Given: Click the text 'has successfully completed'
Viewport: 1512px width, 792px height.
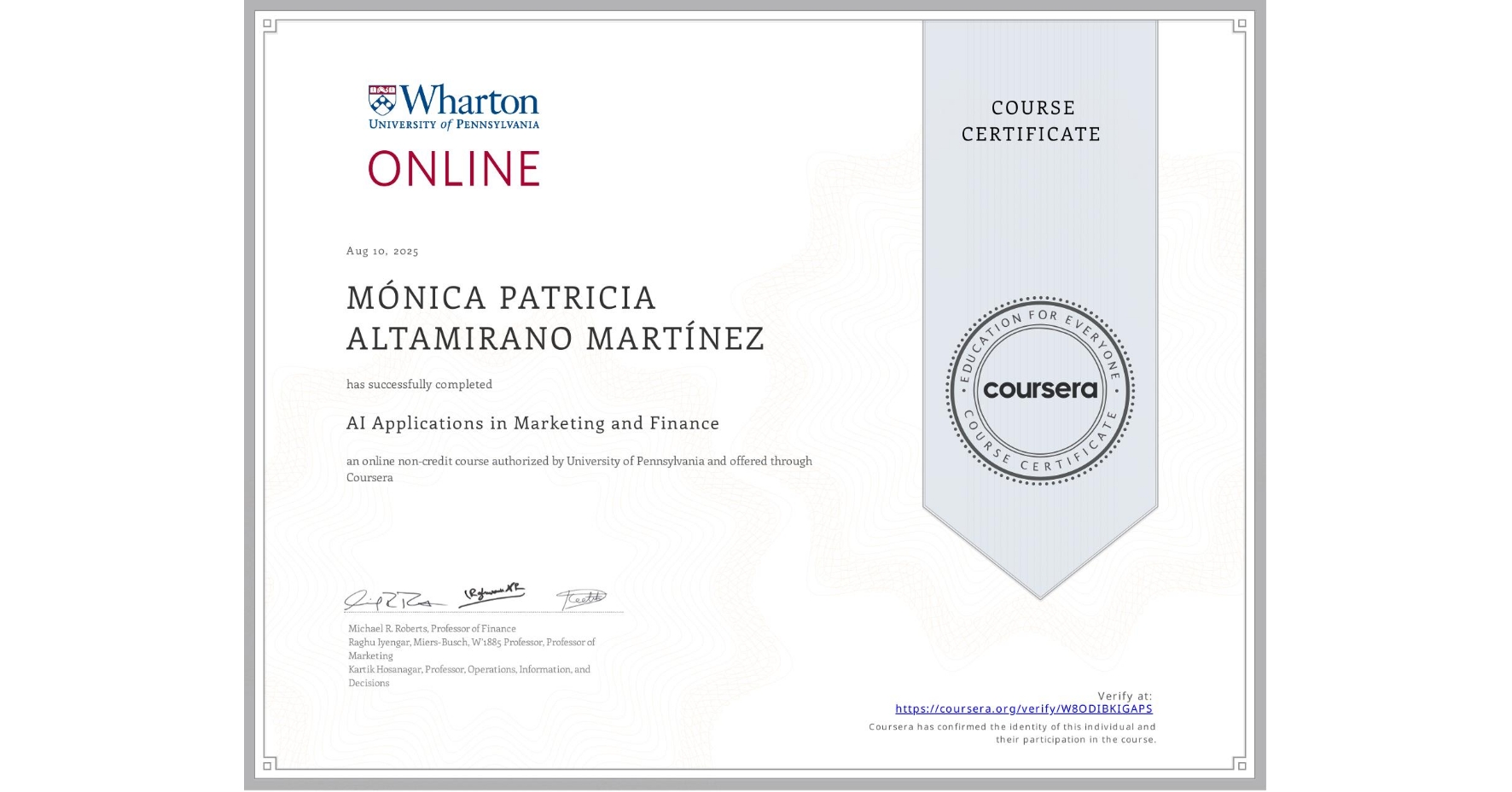Looking at the screenshot, I should (419, 385).
